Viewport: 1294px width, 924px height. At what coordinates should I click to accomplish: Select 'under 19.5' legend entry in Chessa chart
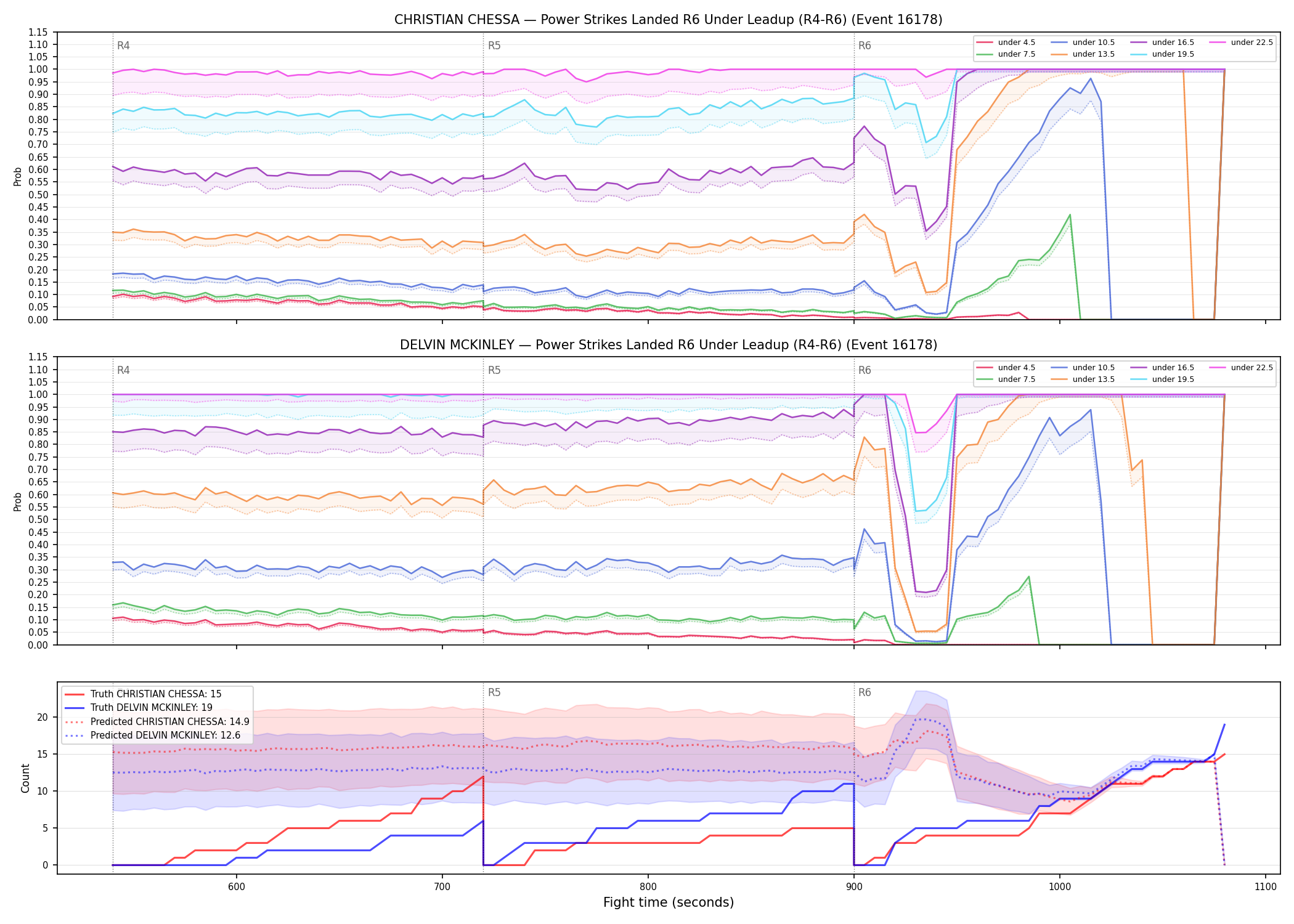pos(1162,54)
